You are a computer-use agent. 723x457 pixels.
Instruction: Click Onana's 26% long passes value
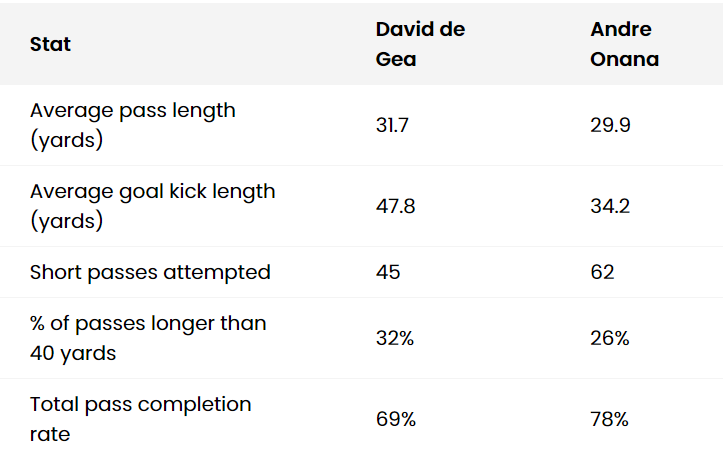(x=610, y=338)
